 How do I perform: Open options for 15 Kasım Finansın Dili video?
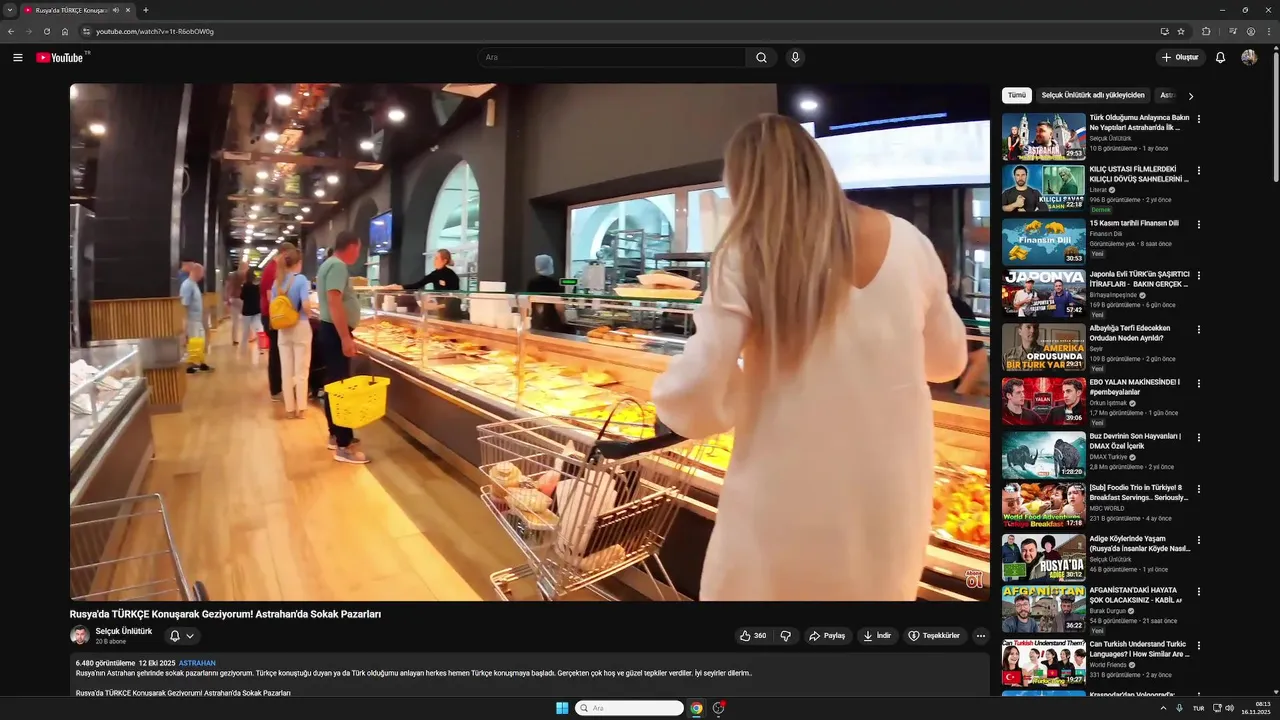pos(1199,225)
